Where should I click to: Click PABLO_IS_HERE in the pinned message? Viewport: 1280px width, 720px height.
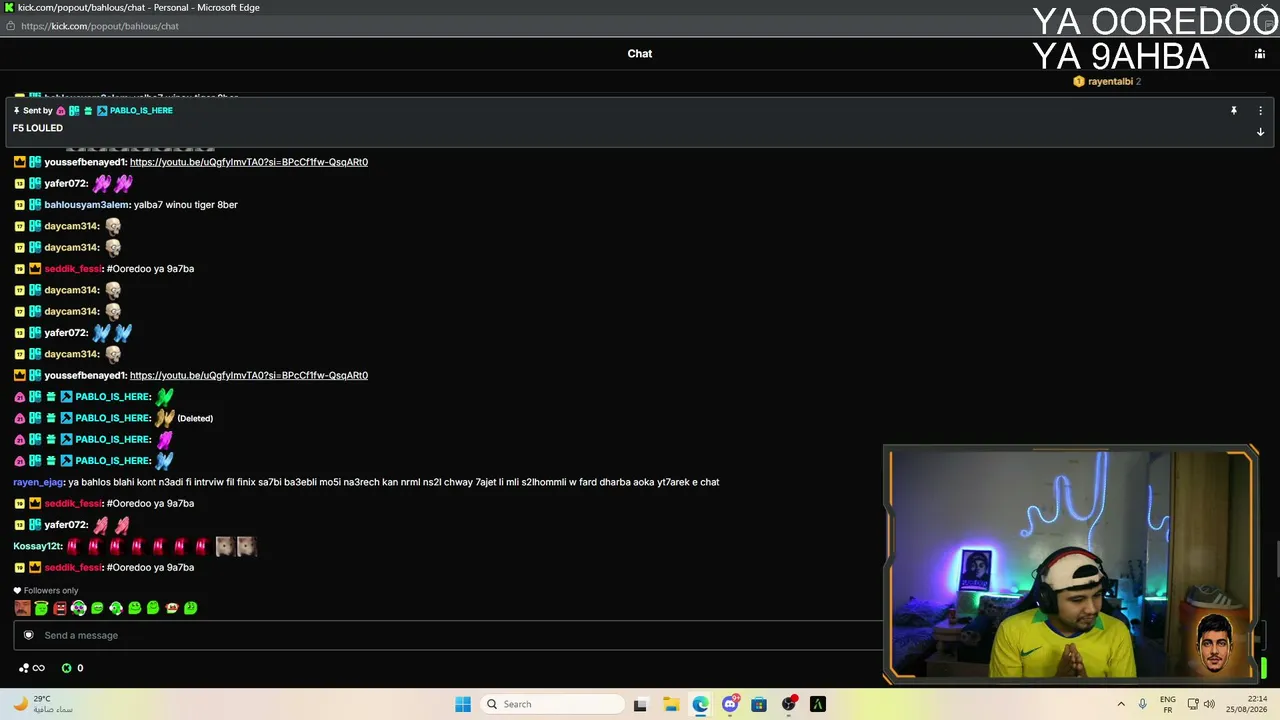141,111
